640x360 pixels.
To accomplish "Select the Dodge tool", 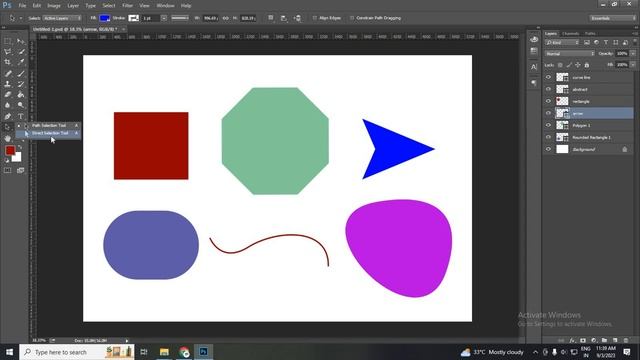I will tap(21, 105).
